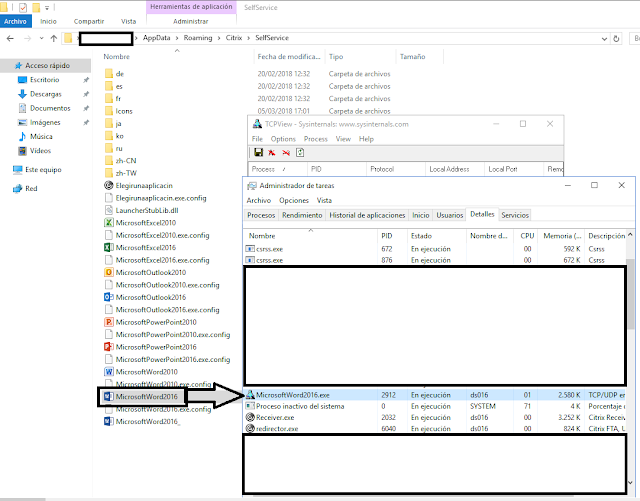This screenshot has width=640, height=501.
Task: Switch to Servicios tab
Action: click(x=515, y=215)
